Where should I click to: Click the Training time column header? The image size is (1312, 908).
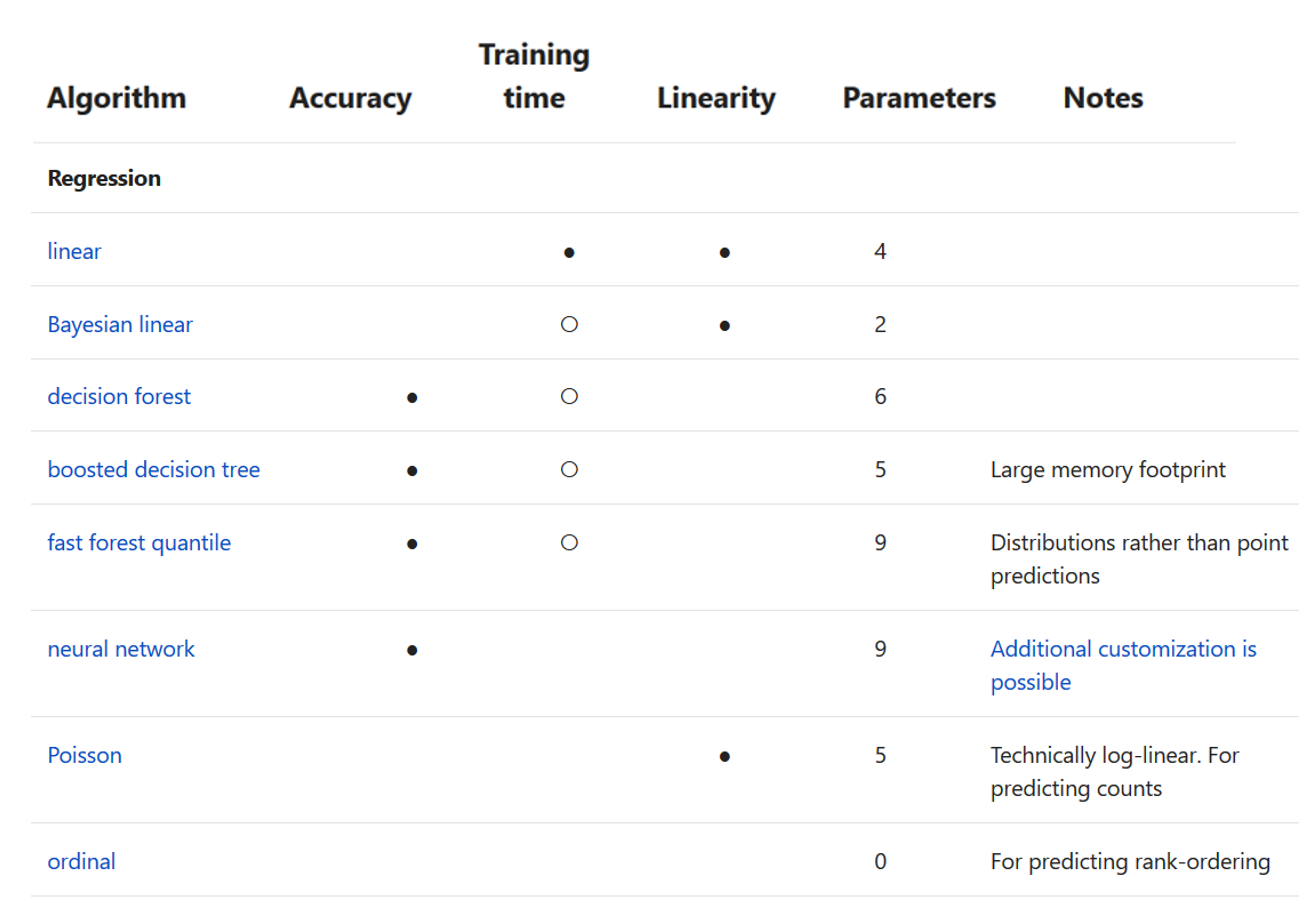pyautogui.click(x=534, y=76)
